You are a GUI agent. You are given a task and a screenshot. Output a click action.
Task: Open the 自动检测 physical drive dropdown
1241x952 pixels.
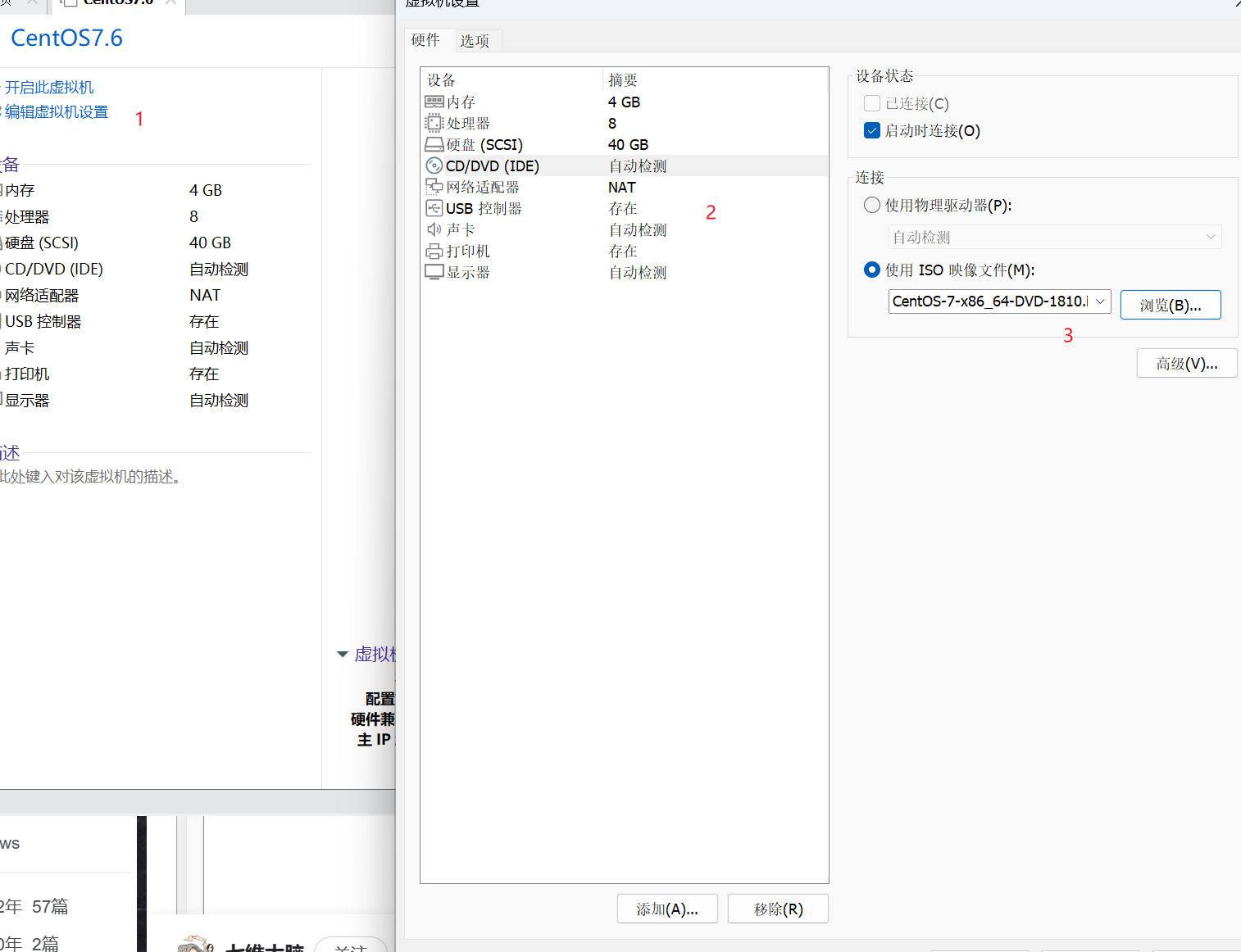(1055, 237)
